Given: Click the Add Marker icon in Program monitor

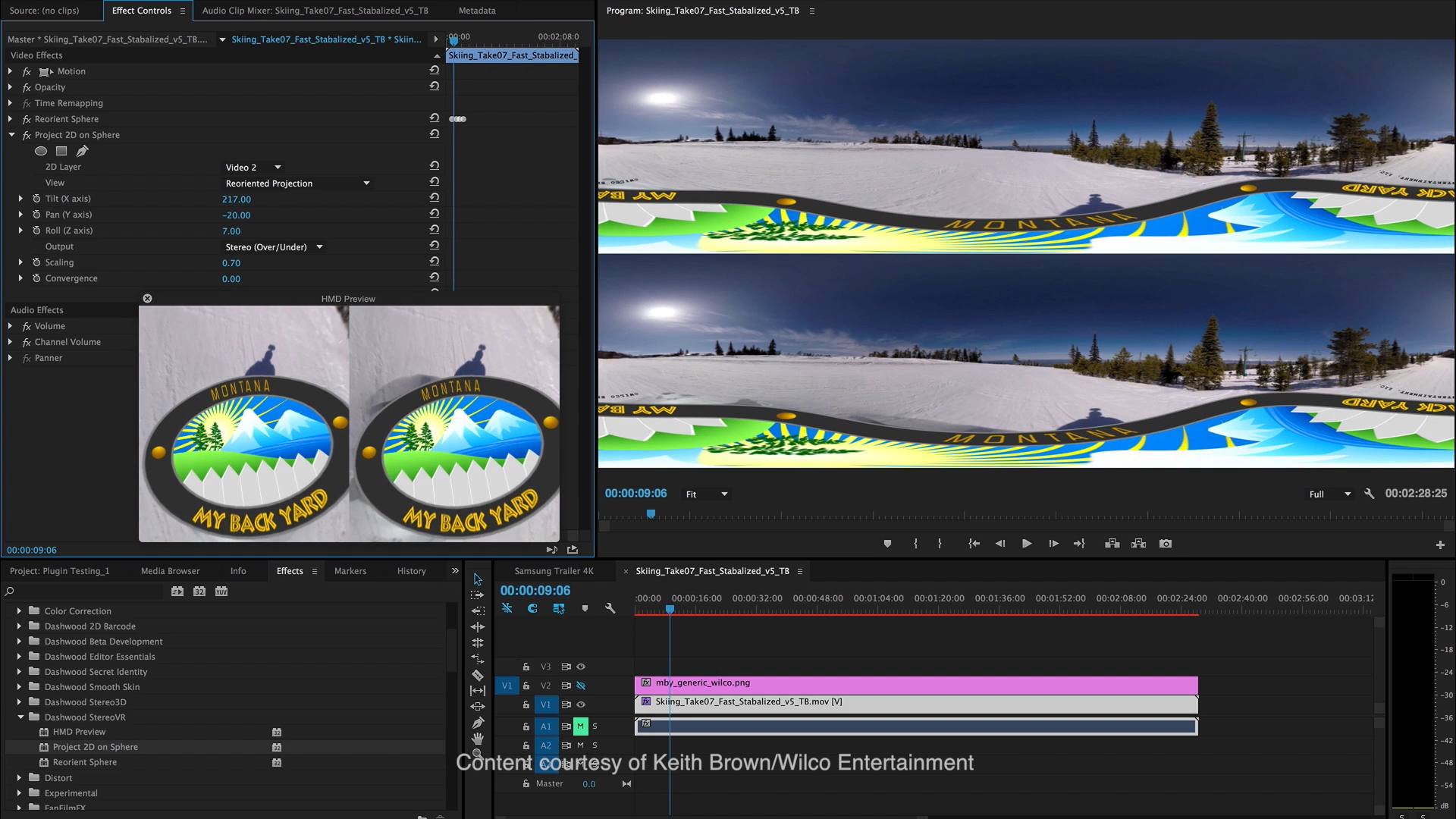Looking at the screenshot, I should tap(887, 544).
